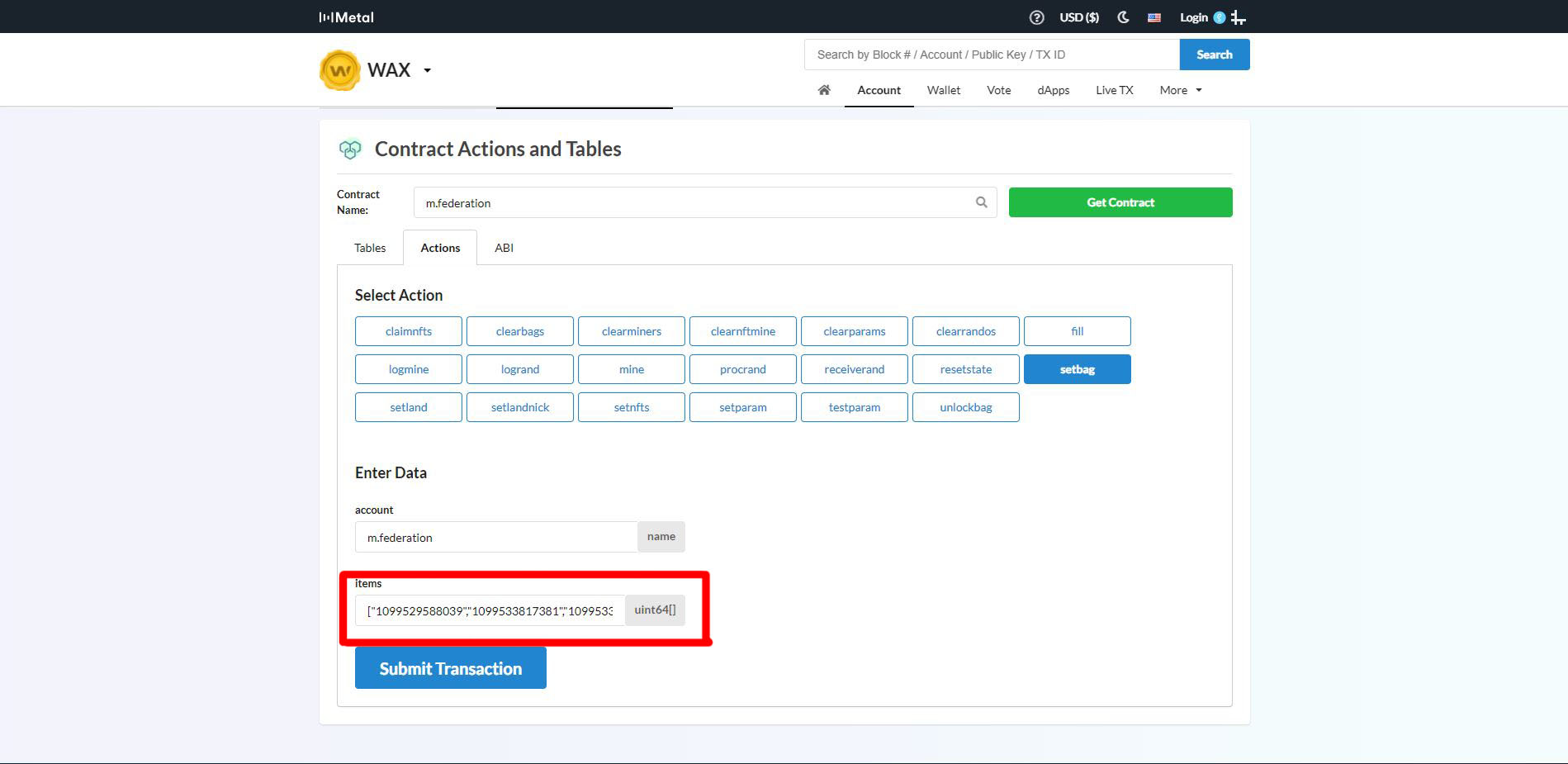Viewport: 1568px width, 764px height.
Task: Expand the WAX chain dropdown arrow
Action: [427, 71]
